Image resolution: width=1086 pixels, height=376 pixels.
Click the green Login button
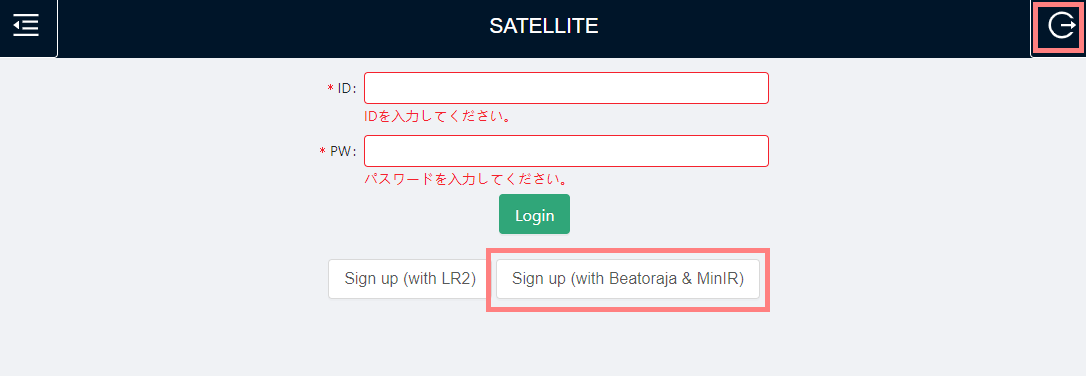pyautogui.click(x=535, y=214)
